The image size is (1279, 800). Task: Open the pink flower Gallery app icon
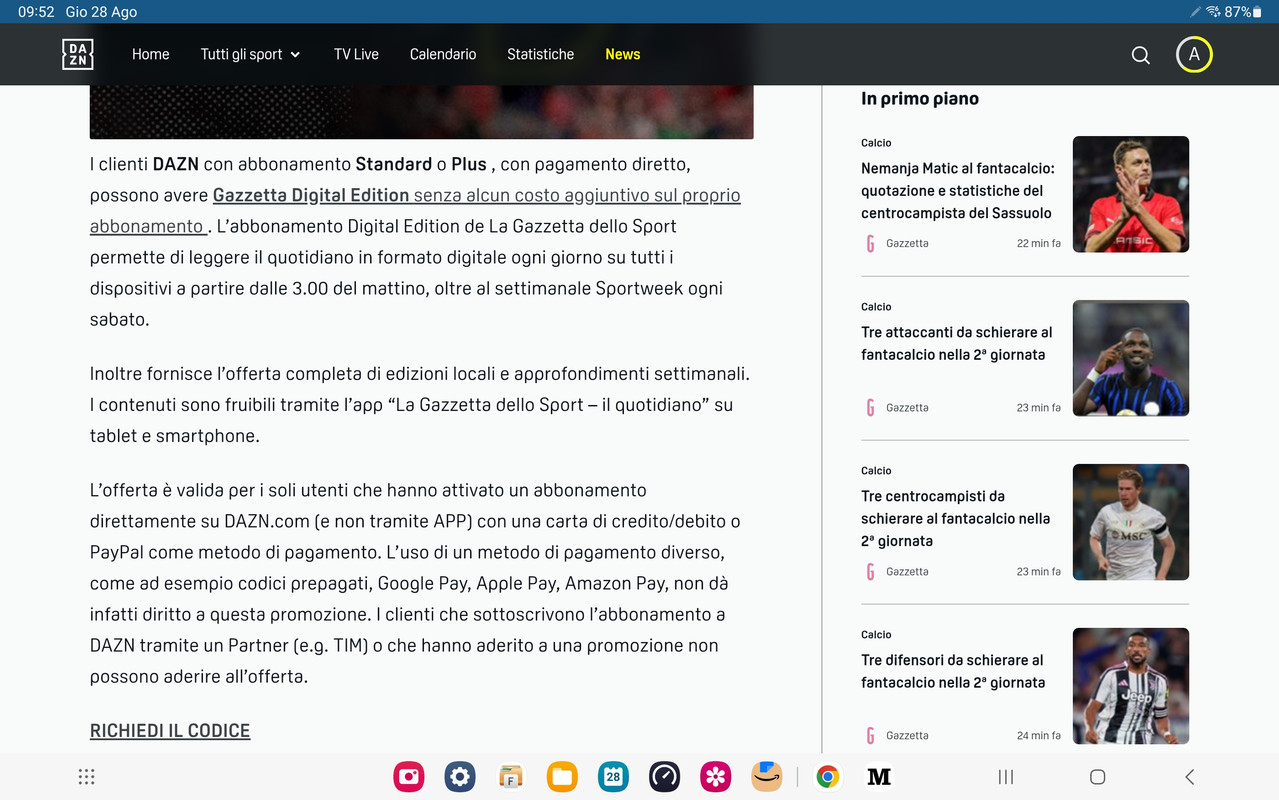click(x=715, y=777)
